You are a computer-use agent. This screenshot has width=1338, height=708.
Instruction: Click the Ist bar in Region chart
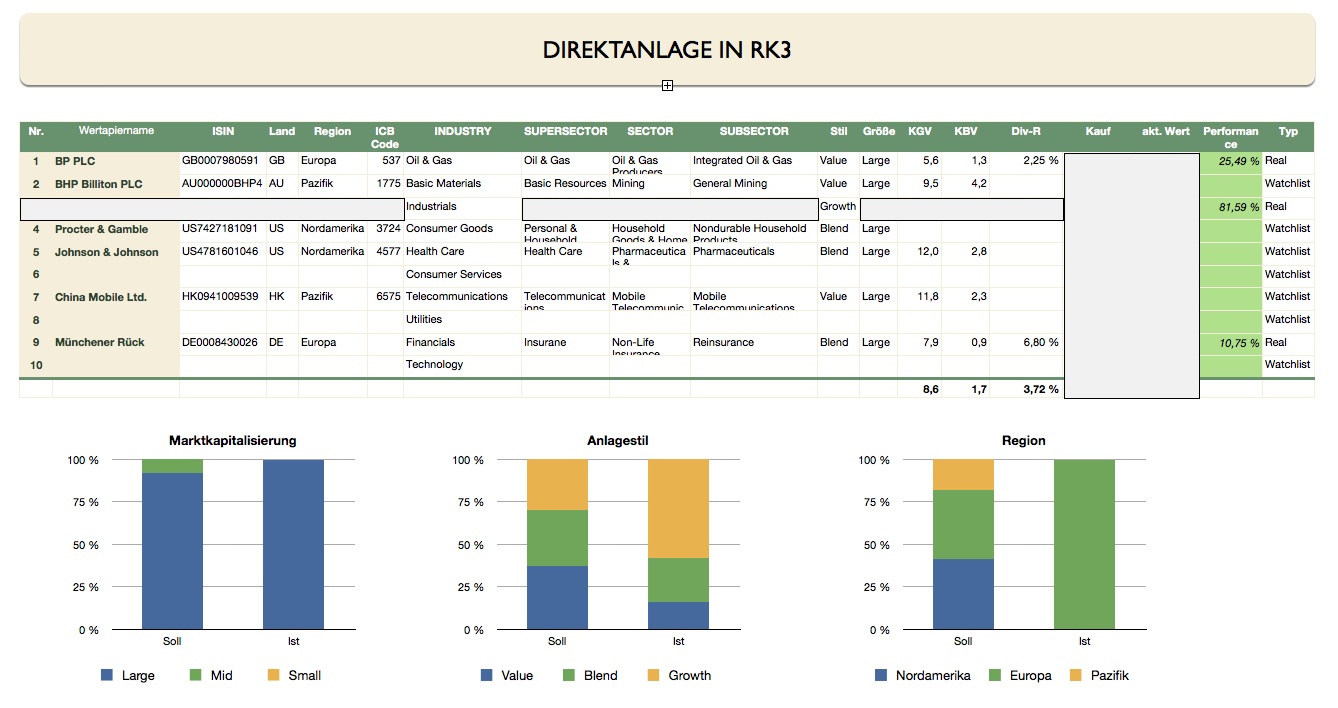pyautogui.click(x=1084, y=545)
